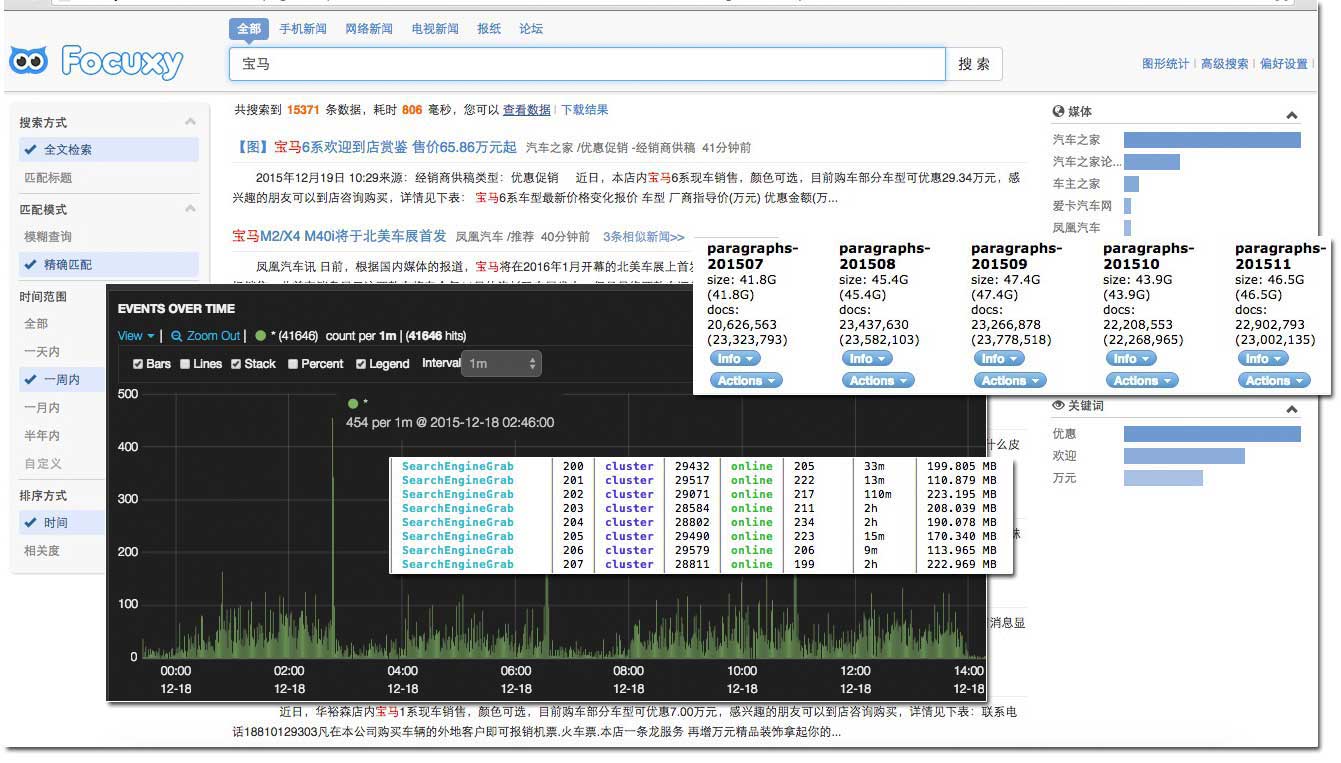
Task: Click the magnifier icon of Zoom Out
Action: click(x=176, y=336)
